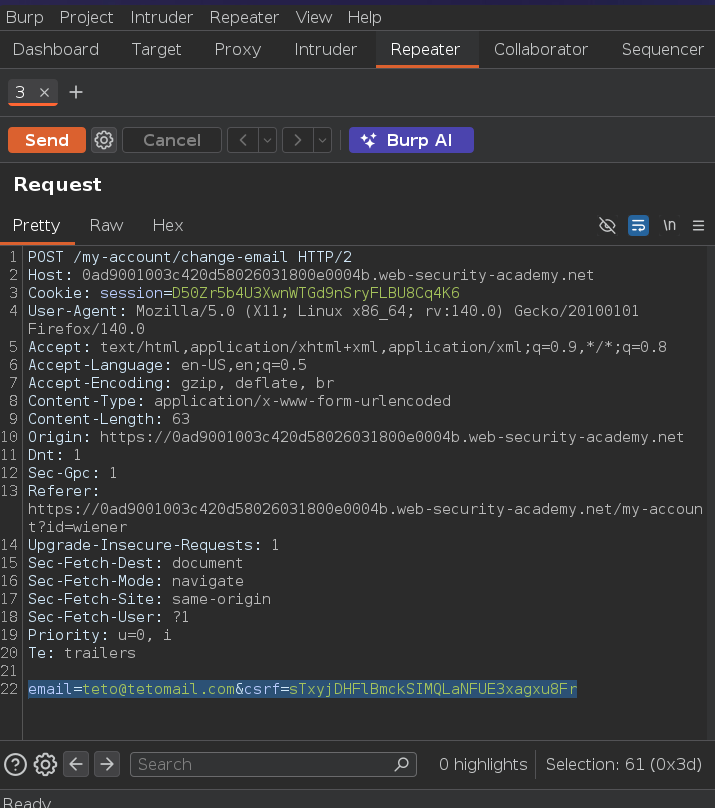Open the request editor hamburger menu
The image size is (715, 808).
click(698, 225)
